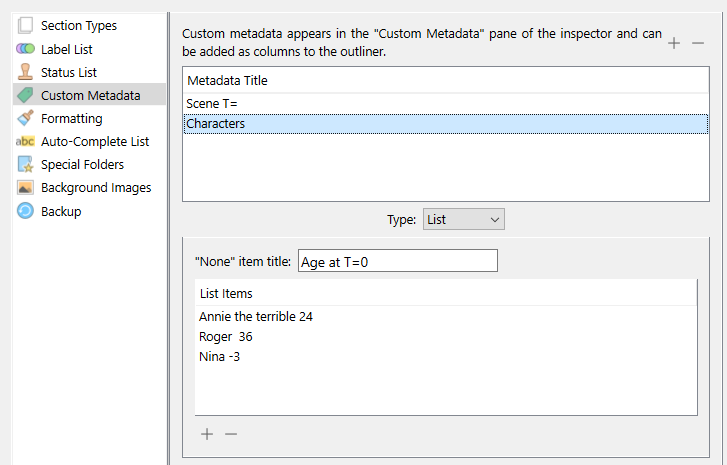Click the "None" item title text field
727x465 pixels.
click(397, 261)
